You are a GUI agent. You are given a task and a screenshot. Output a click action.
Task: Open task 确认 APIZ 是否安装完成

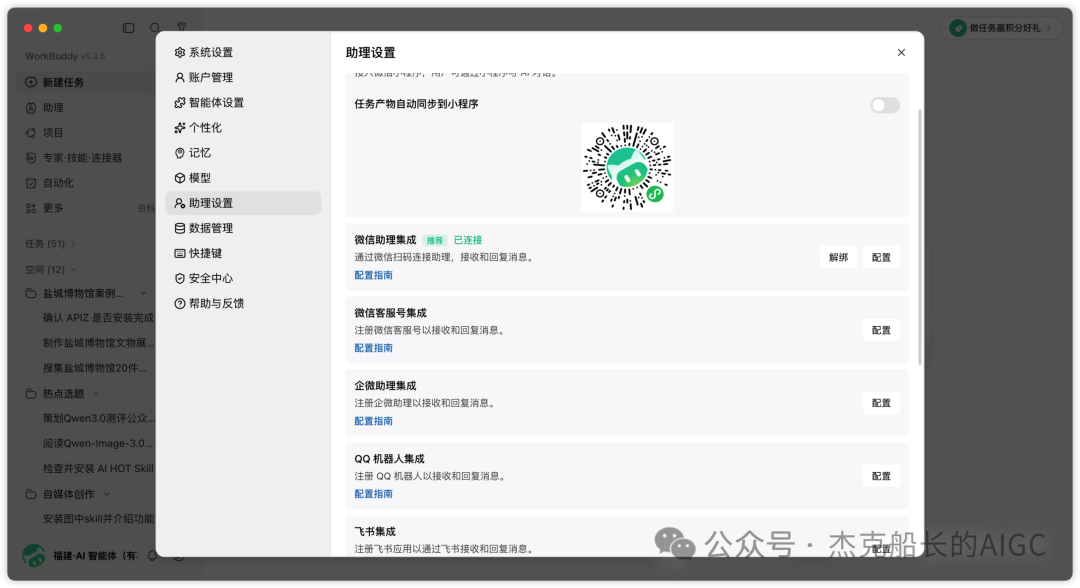tap(98, 318)
